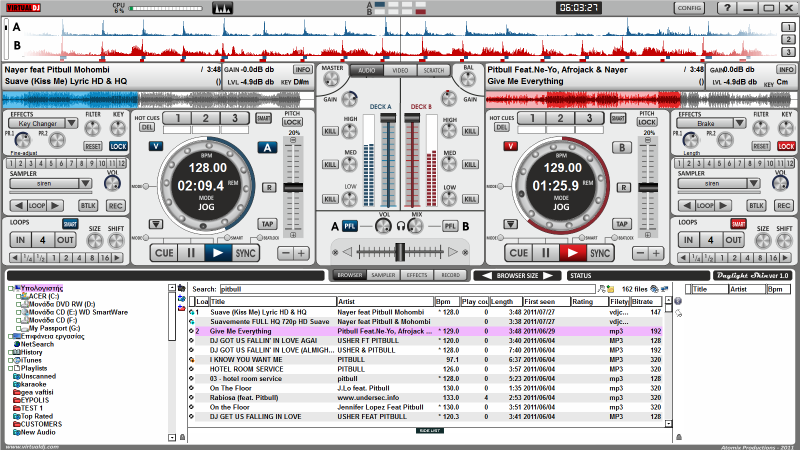Click deck B KEY knob
The image size is (800, 450).
(786, 128)
